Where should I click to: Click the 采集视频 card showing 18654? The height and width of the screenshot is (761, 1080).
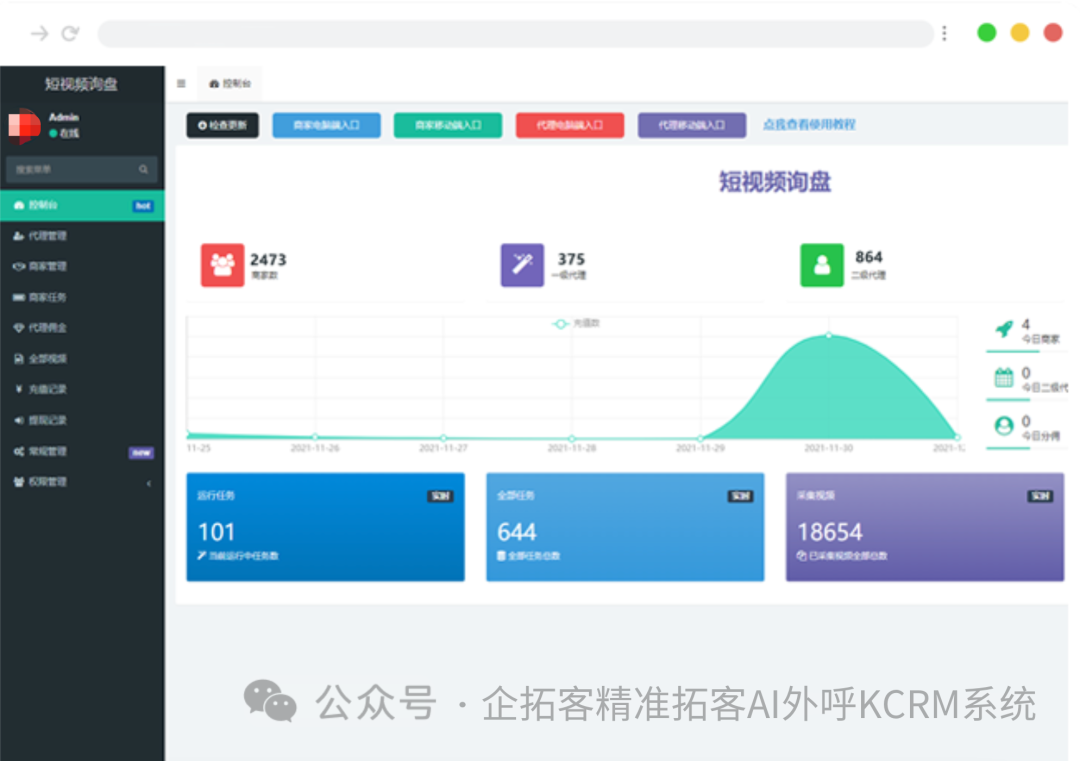coord(925,527)
